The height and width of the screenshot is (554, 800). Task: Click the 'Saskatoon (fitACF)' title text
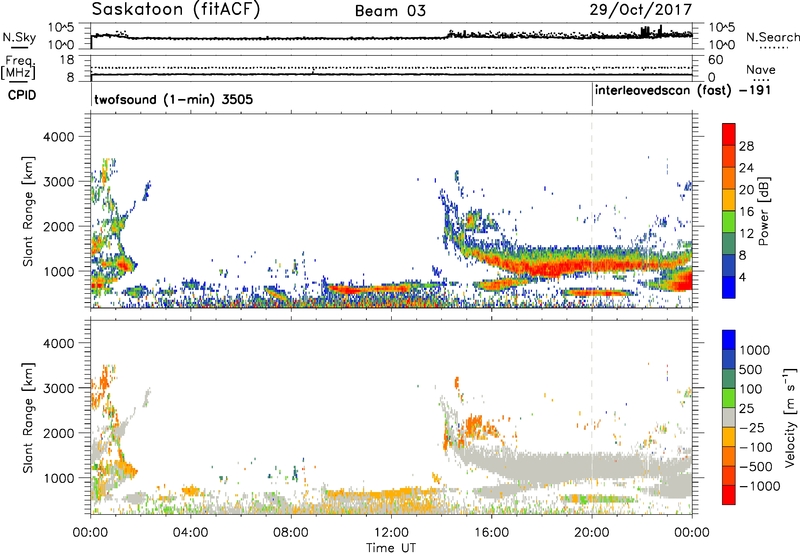coord(176,10)
